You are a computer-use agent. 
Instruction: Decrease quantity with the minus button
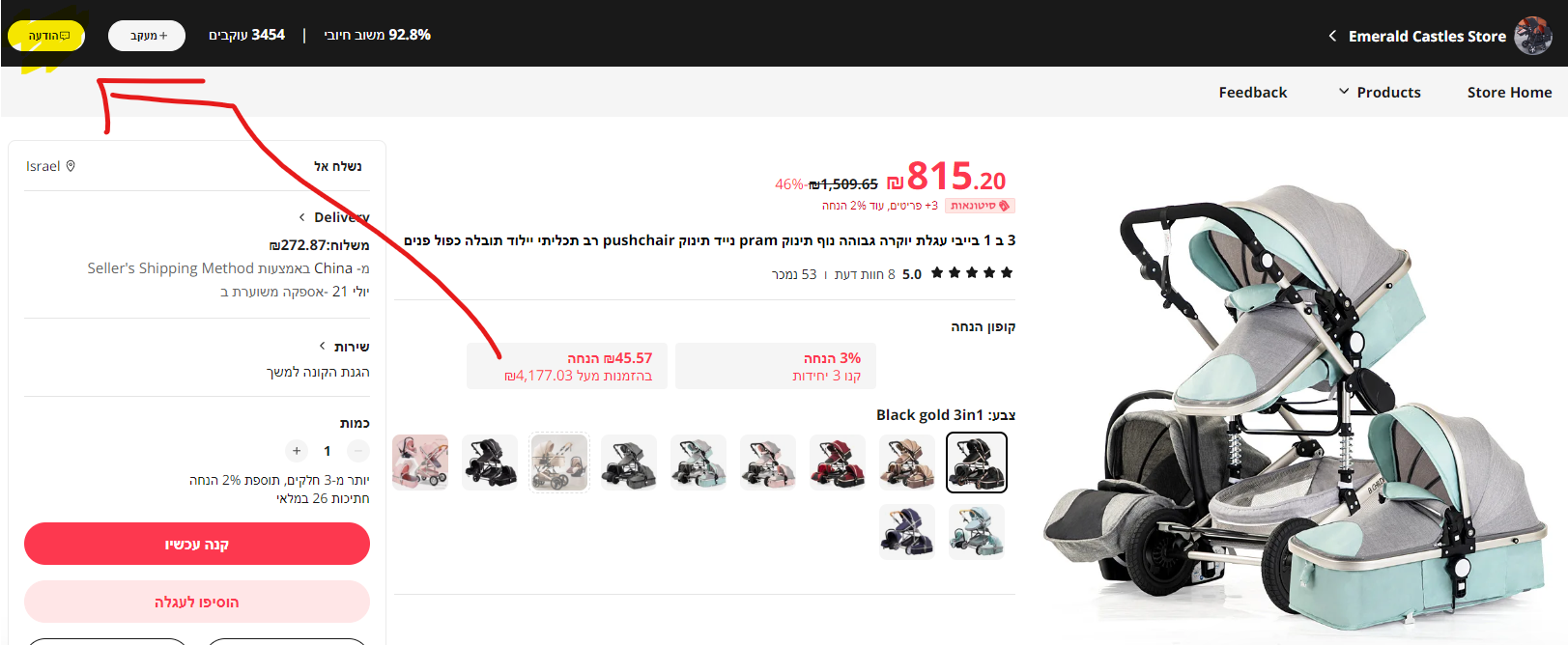click(x=358, y=451)
